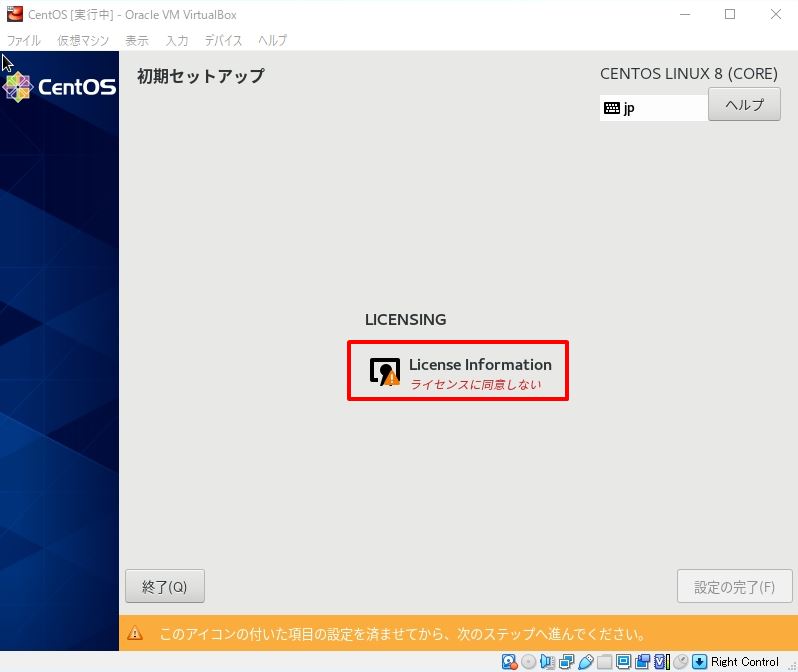Click the hard disk activity status icon
The image size is (798, 672).
[x=509, y=661]
